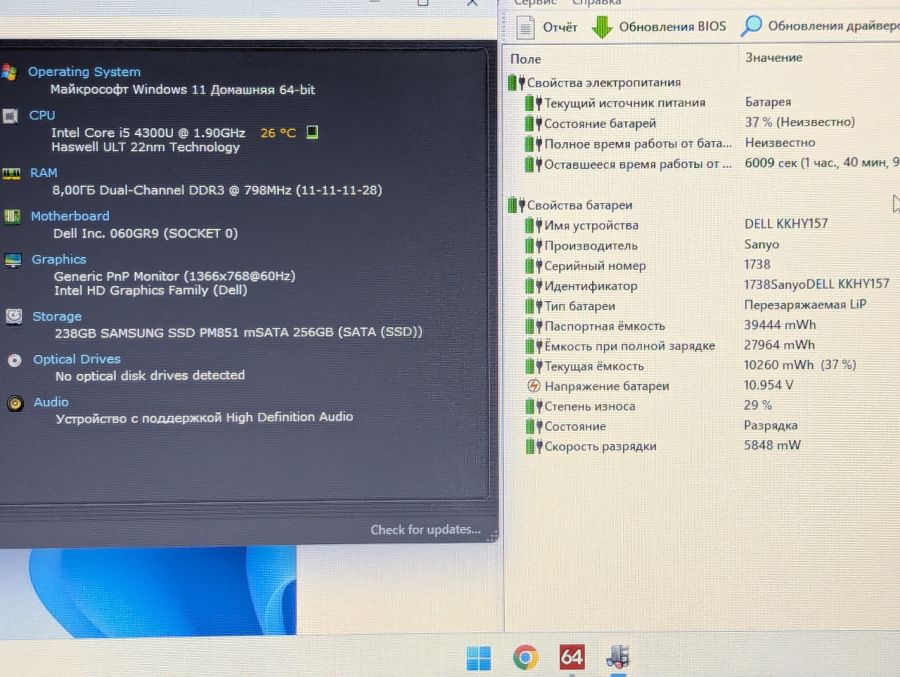This screenshot has height=677, width=900.
Task: Click the CPU temperature value 26 °C
Action: click(278, 133)
